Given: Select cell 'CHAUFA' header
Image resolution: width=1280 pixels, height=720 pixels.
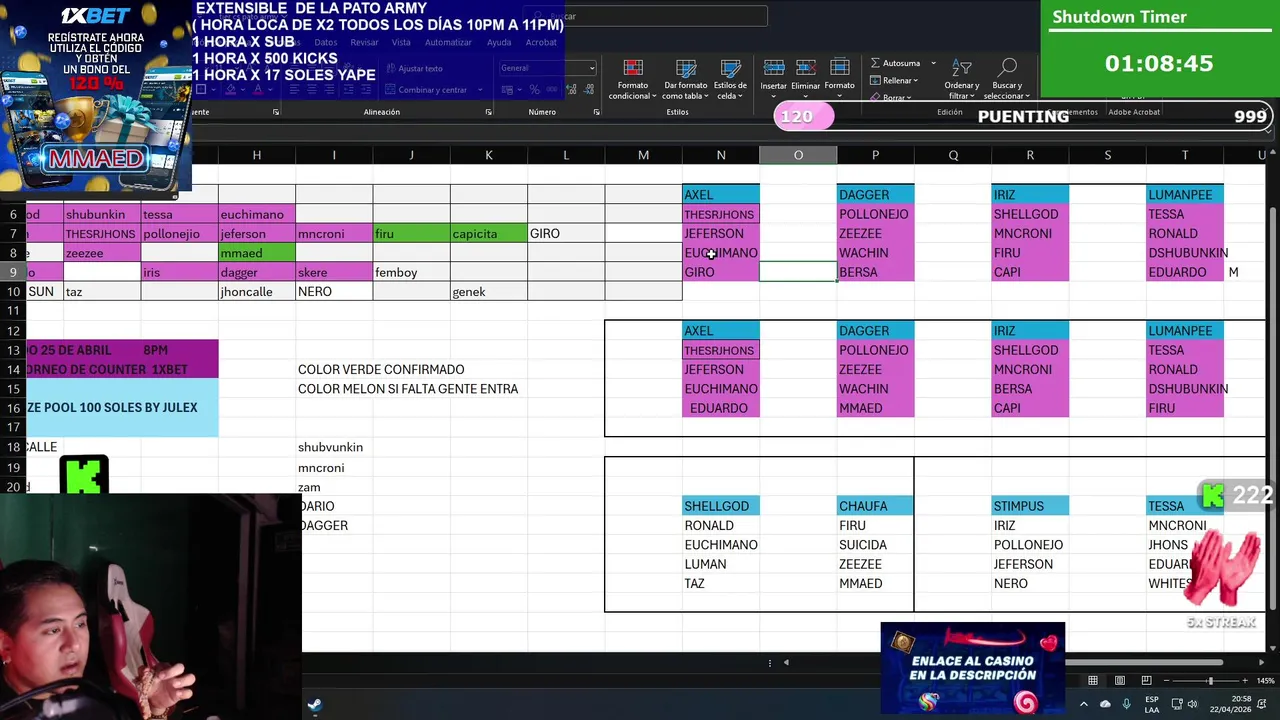Looking at the screenshot, I should (x=875, y=506).
